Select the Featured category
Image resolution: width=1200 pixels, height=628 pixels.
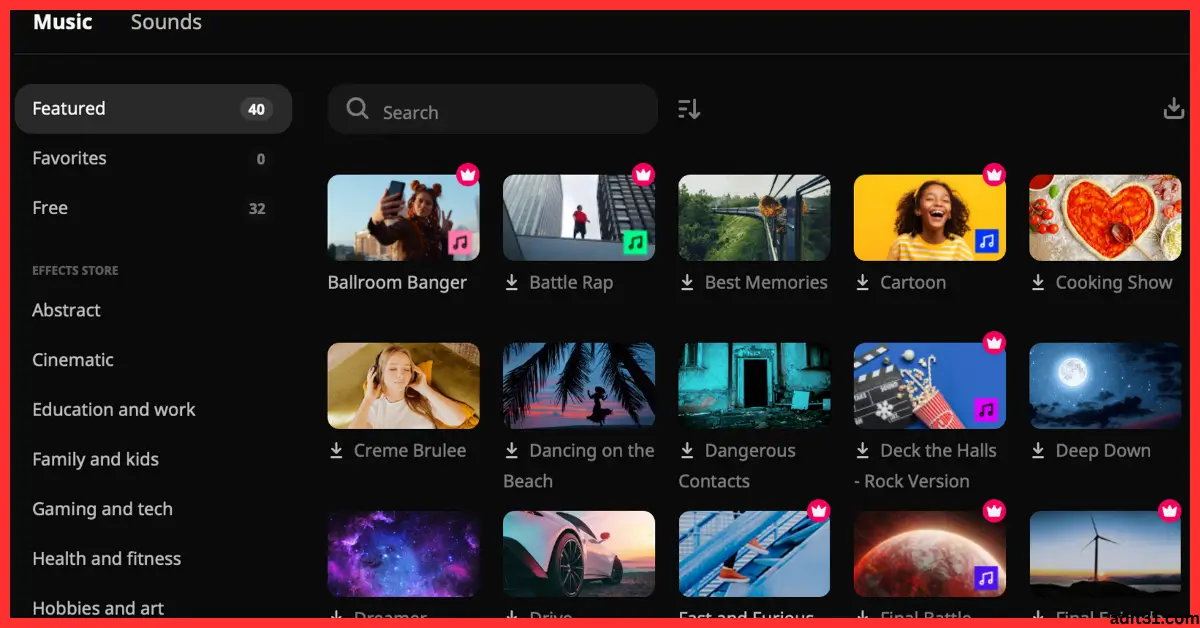click(x=153, y=109)
